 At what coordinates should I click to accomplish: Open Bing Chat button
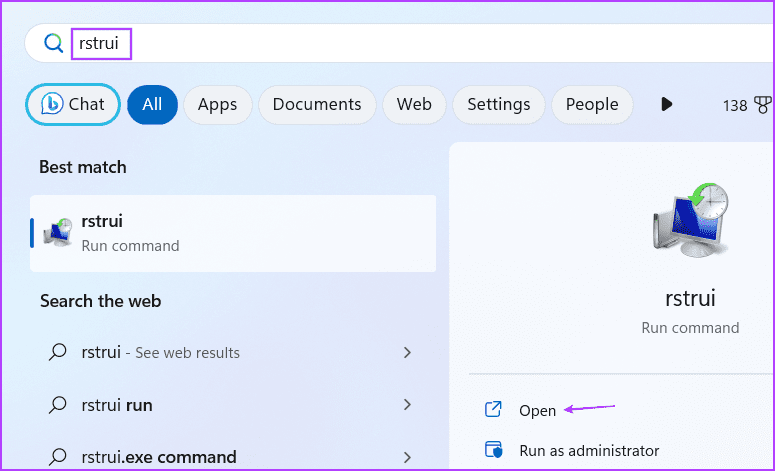point(73,104)
